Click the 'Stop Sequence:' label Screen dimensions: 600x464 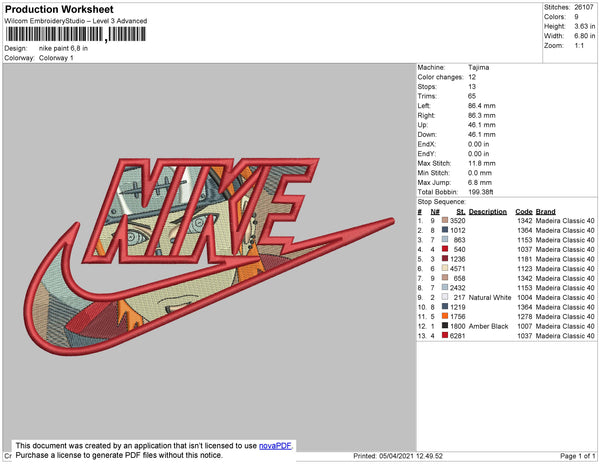pos(441,202)
